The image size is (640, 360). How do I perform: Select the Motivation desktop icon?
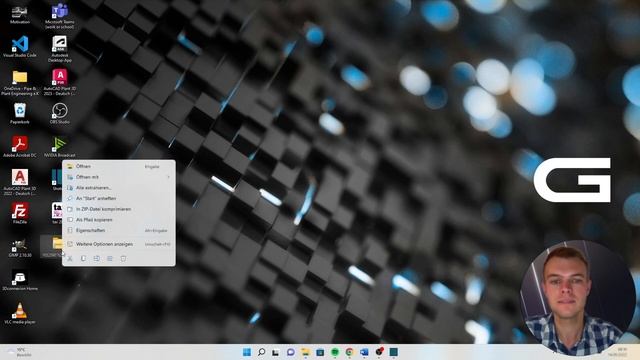tap(20, 15)
